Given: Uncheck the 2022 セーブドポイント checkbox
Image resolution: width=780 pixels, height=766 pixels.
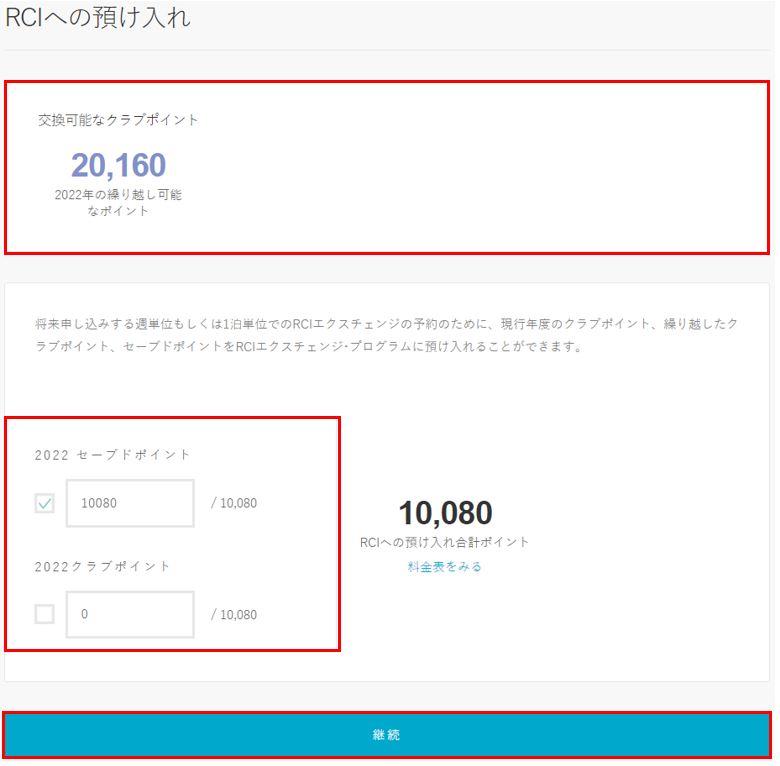Looking at the screenshot, I should (45, 503).
